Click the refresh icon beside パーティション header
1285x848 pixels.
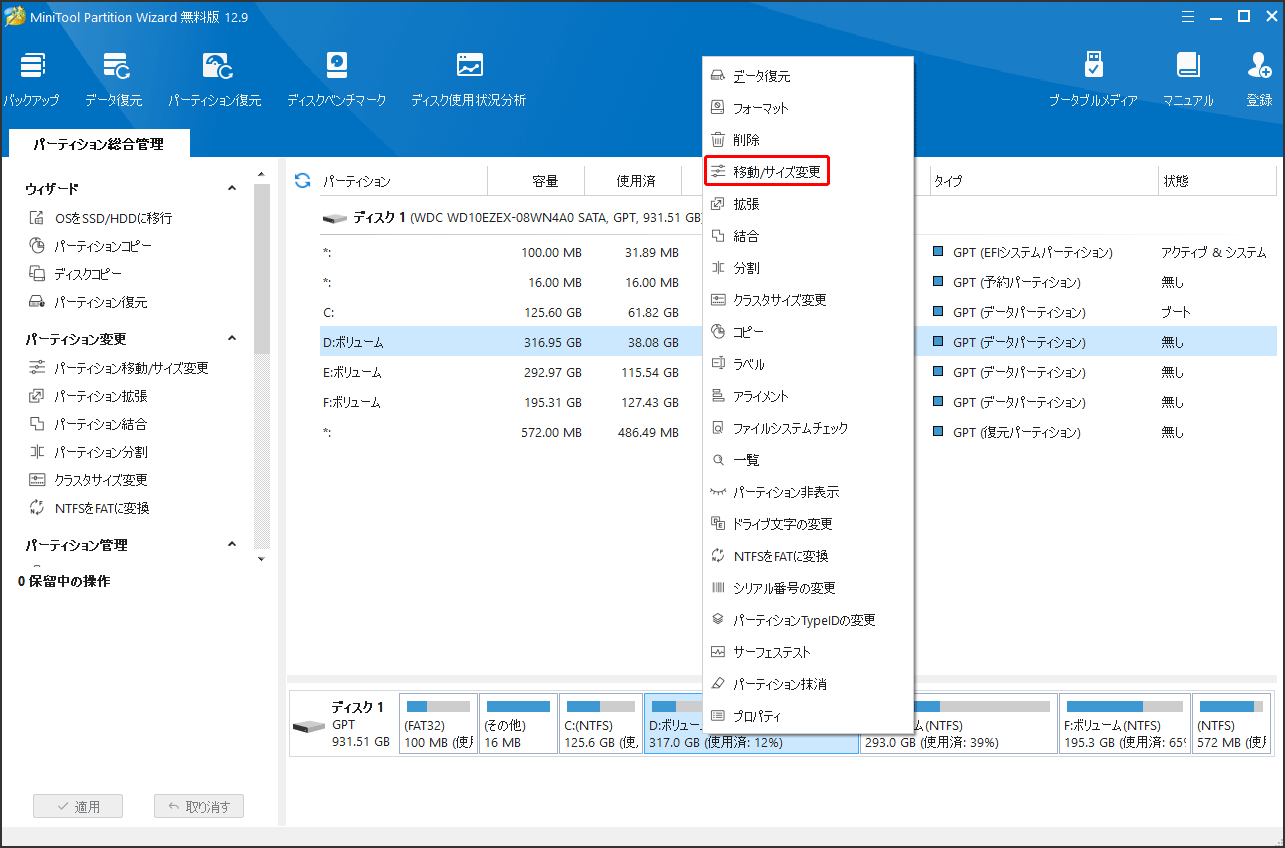coord(302,181)
